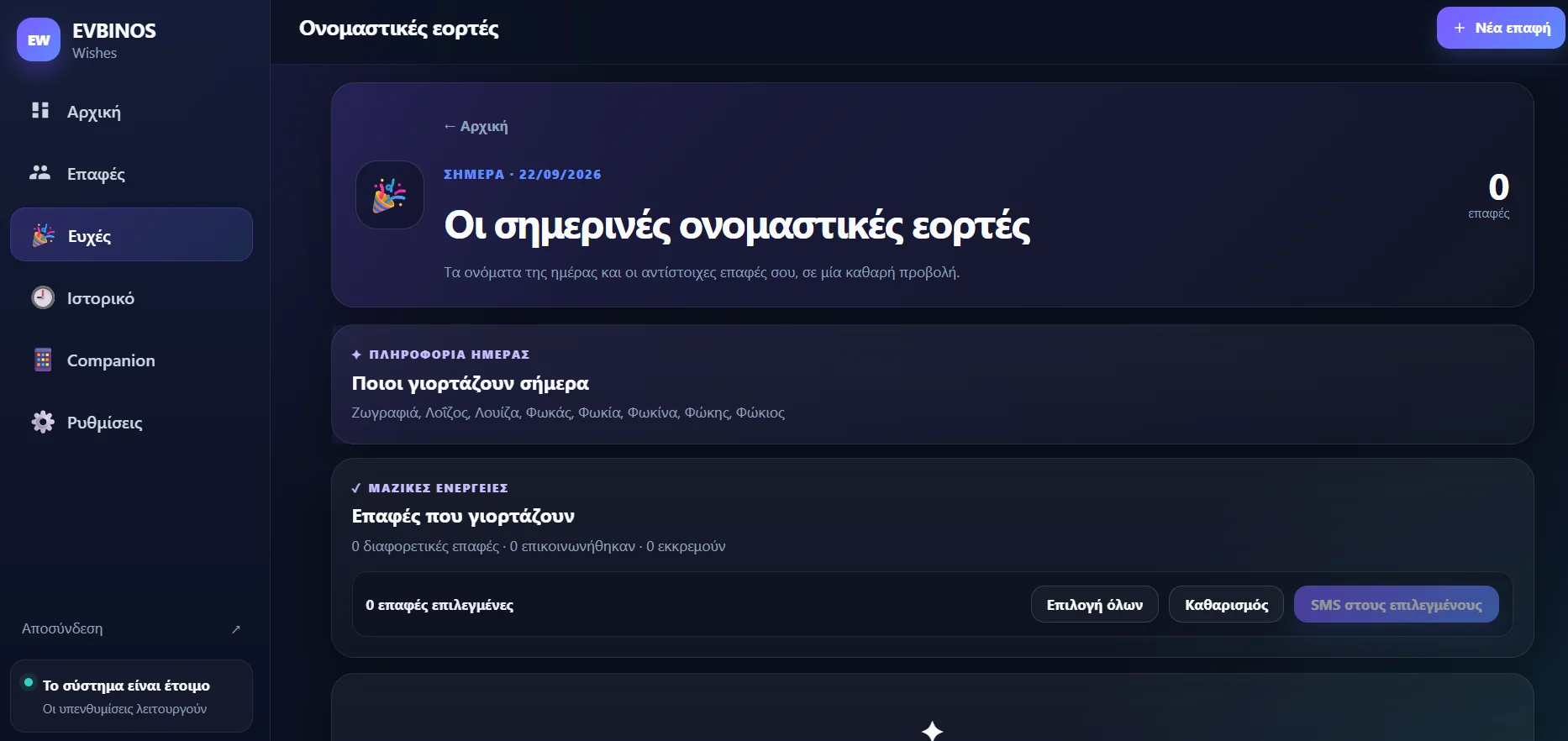Click the Ευχές party popper sidebar icon
The image size is (1568, 741).
(x=43, y=235)
